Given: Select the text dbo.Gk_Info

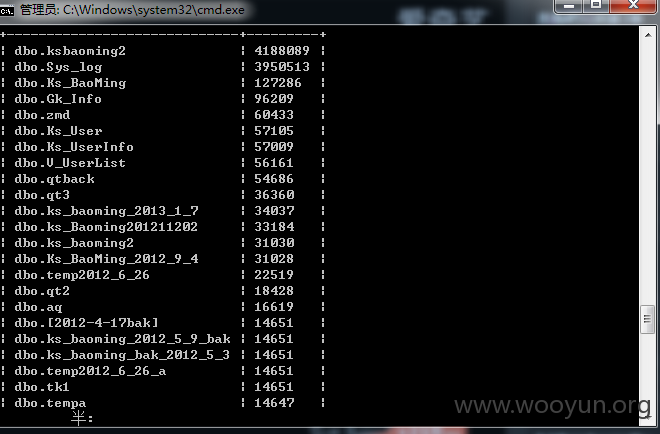Looking at the screenshot, I should 58,99.
